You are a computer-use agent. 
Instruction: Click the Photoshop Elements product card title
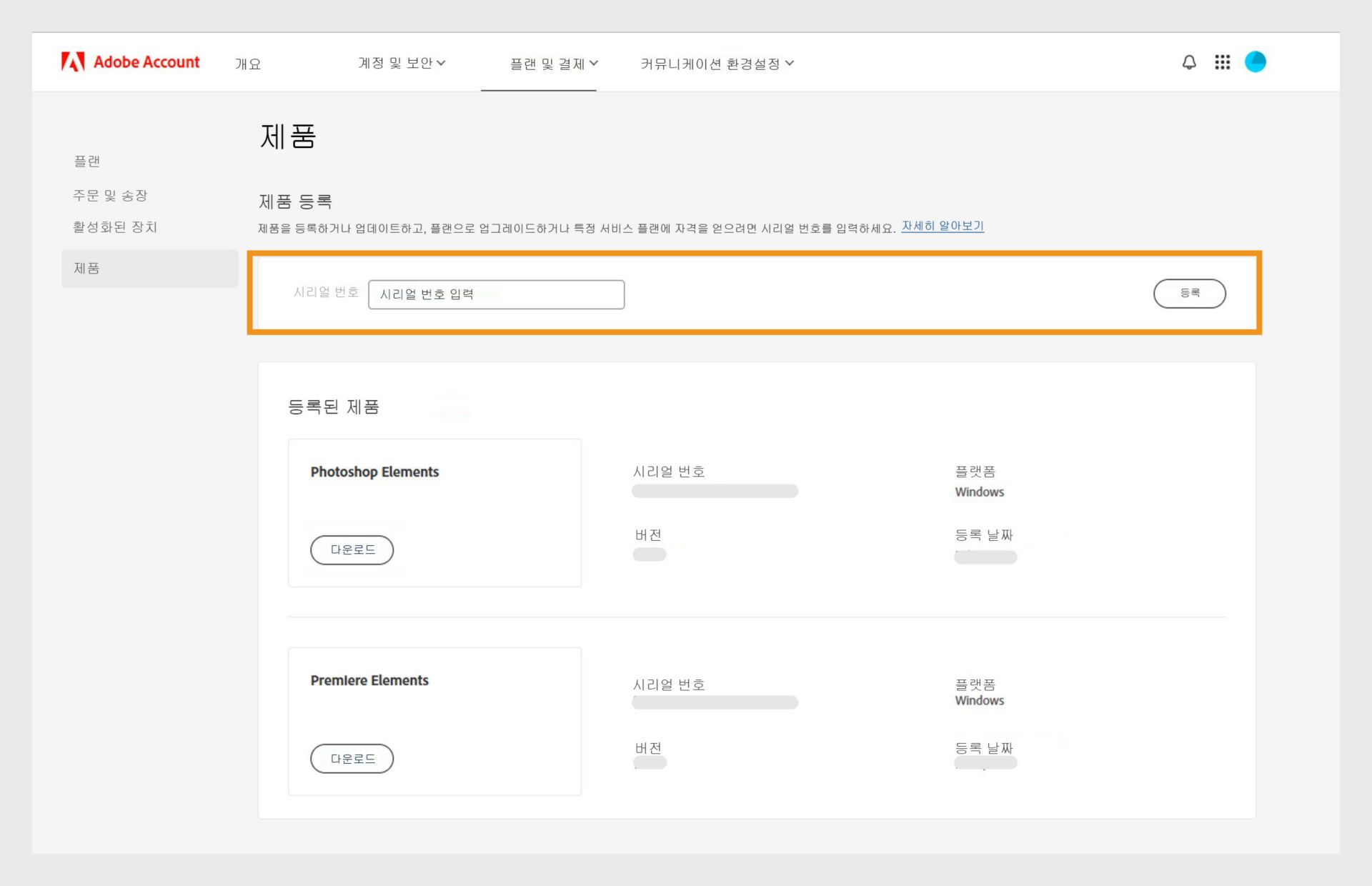[374, 472]
